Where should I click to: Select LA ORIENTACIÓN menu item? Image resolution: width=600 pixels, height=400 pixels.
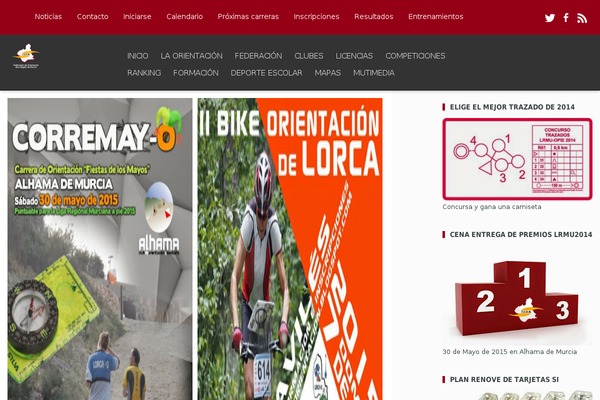point(191,56)
